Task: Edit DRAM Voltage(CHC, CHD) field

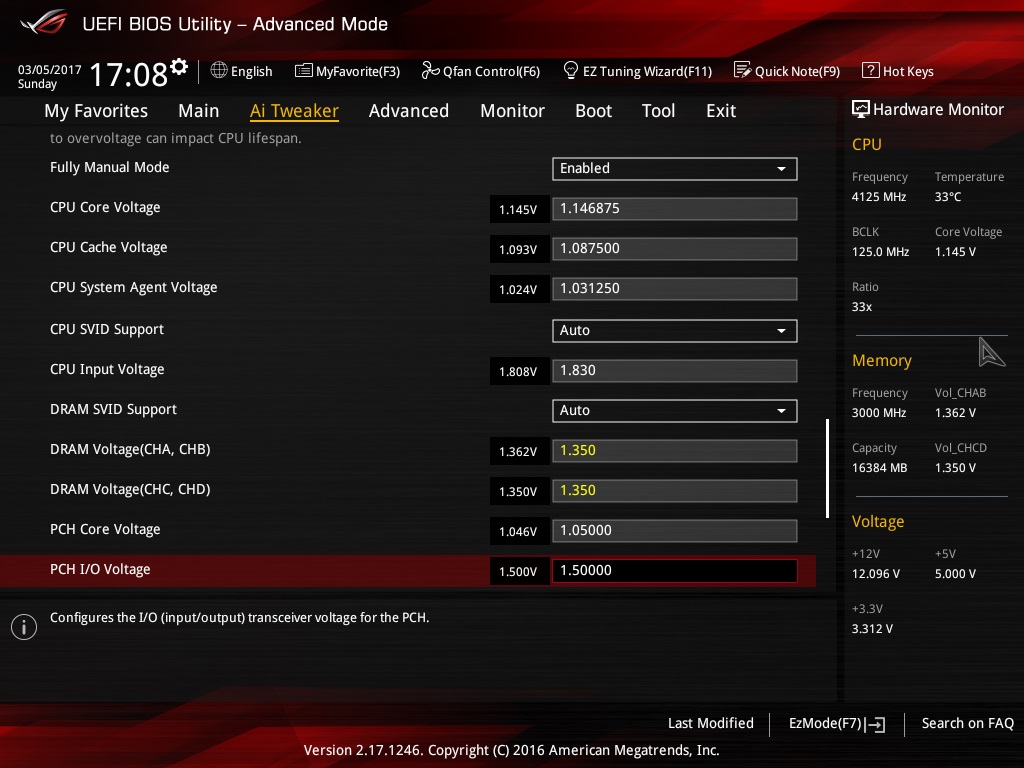Action: tap(675, 490)
